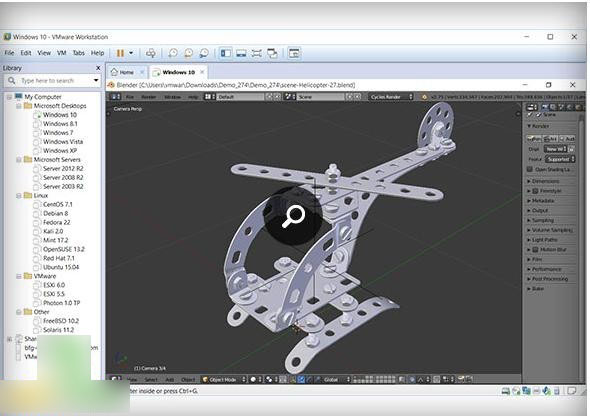Switch to Unity mode icon
590x416 pixels.
point(272,53)
